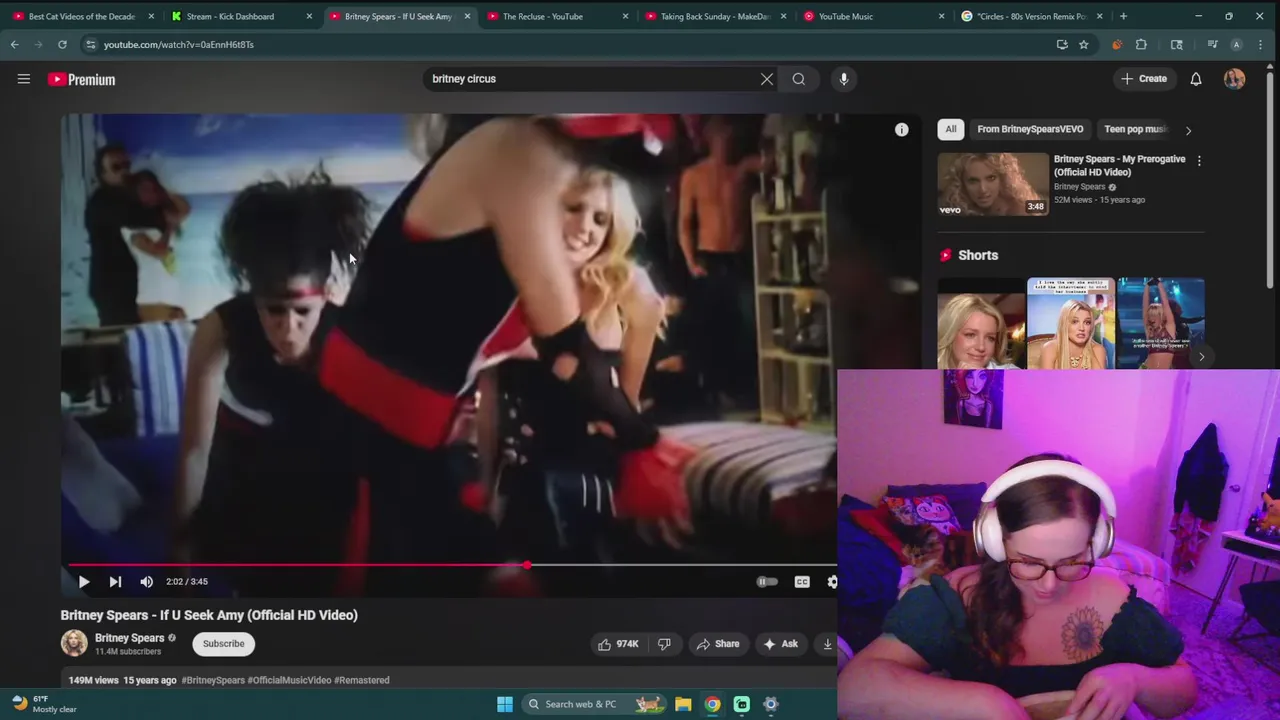Viewport: 1280px width, 720px height.
Task: Switch to Best Cat Videos tab
Action: tap(82, 16)
